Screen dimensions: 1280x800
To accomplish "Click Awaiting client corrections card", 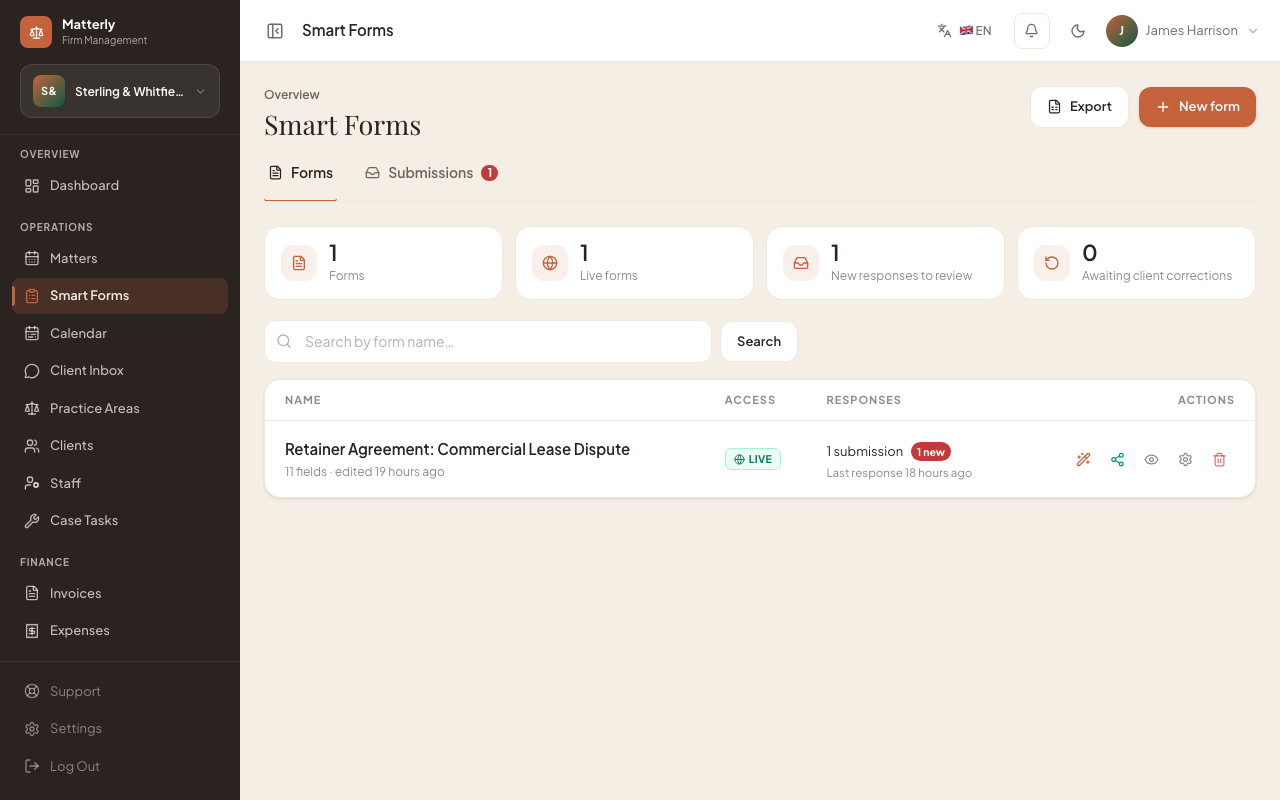I will tap(1136, 263).
